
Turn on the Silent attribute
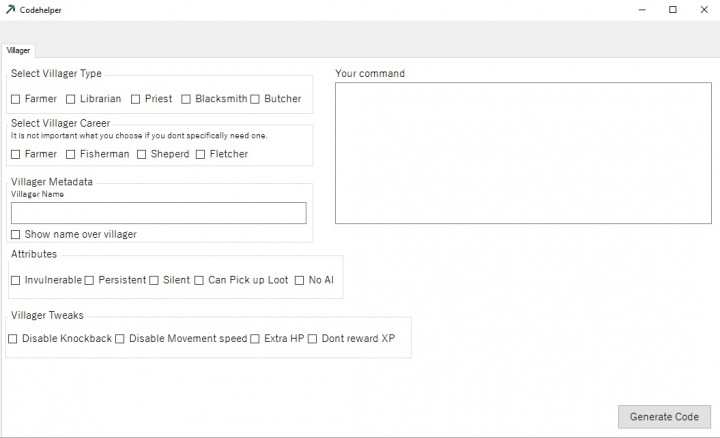[x=154, y=280]
